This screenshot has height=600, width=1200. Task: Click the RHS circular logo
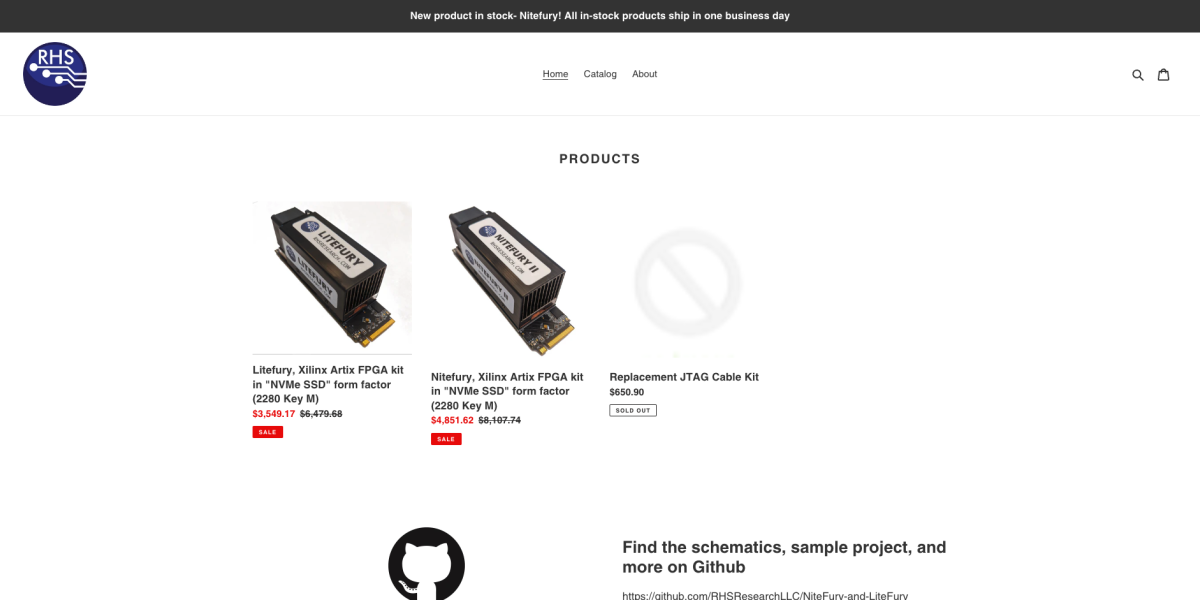coord(55,74)
